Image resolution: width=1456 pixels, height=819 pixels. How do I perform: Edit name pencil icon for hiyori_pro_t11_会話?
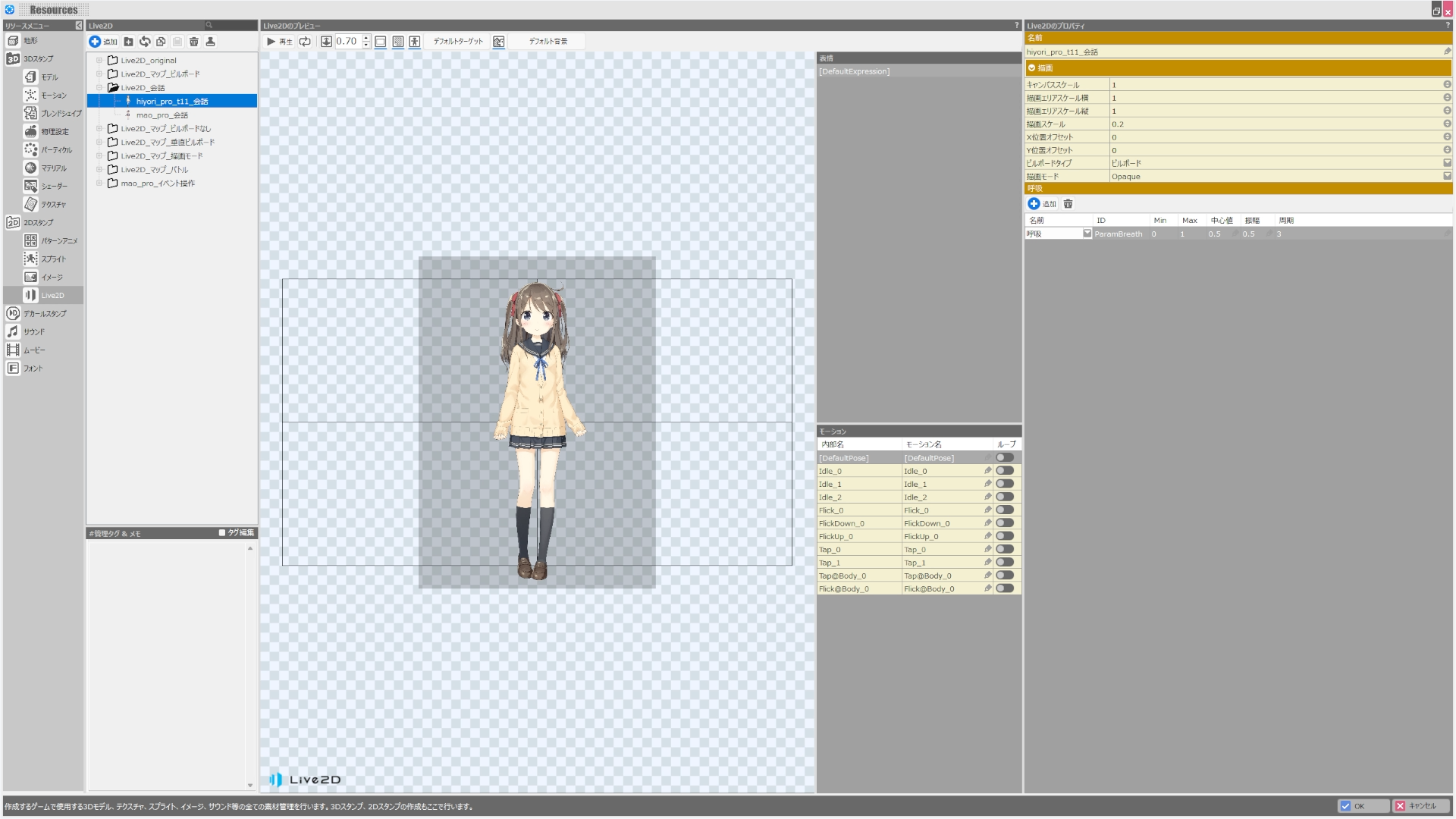click(1446, 52)
